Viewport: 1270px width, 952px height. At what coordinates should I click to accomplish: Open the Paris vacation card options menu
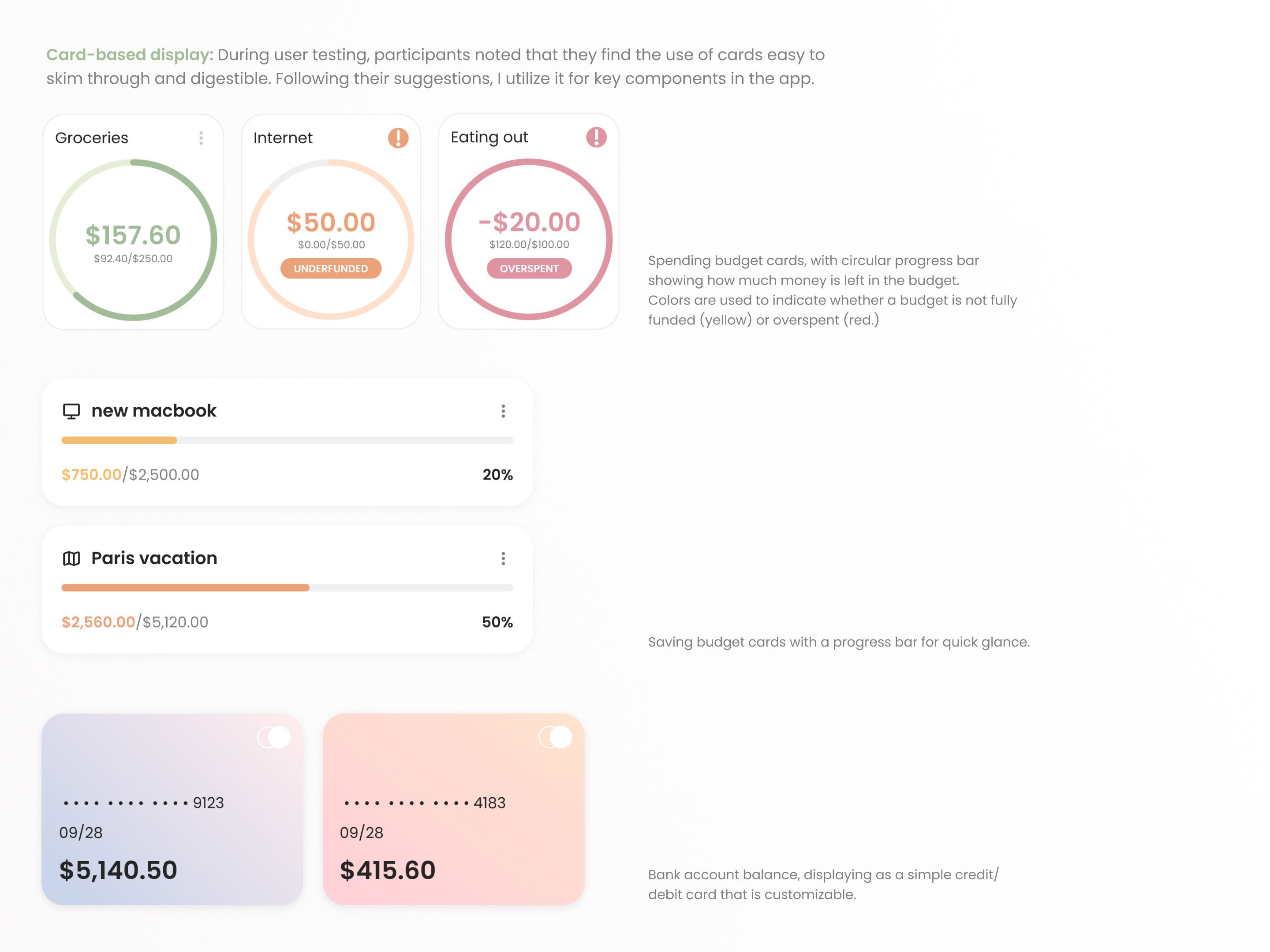click(x=503, y=558)
